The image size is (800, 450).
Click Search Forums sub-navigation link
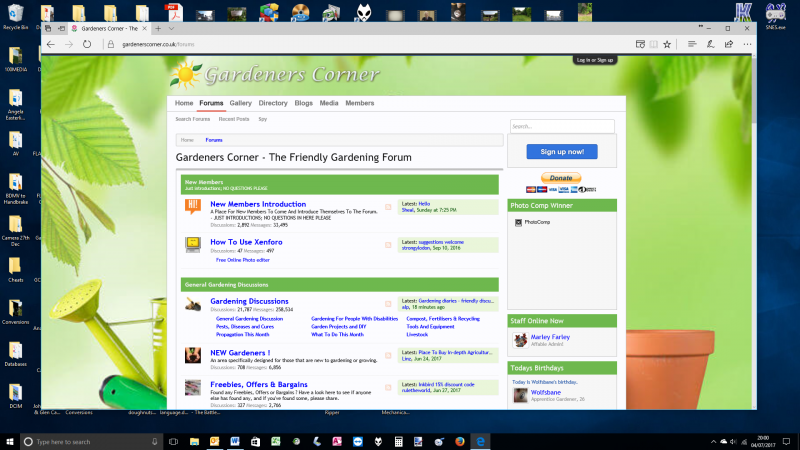pos(192,119)
